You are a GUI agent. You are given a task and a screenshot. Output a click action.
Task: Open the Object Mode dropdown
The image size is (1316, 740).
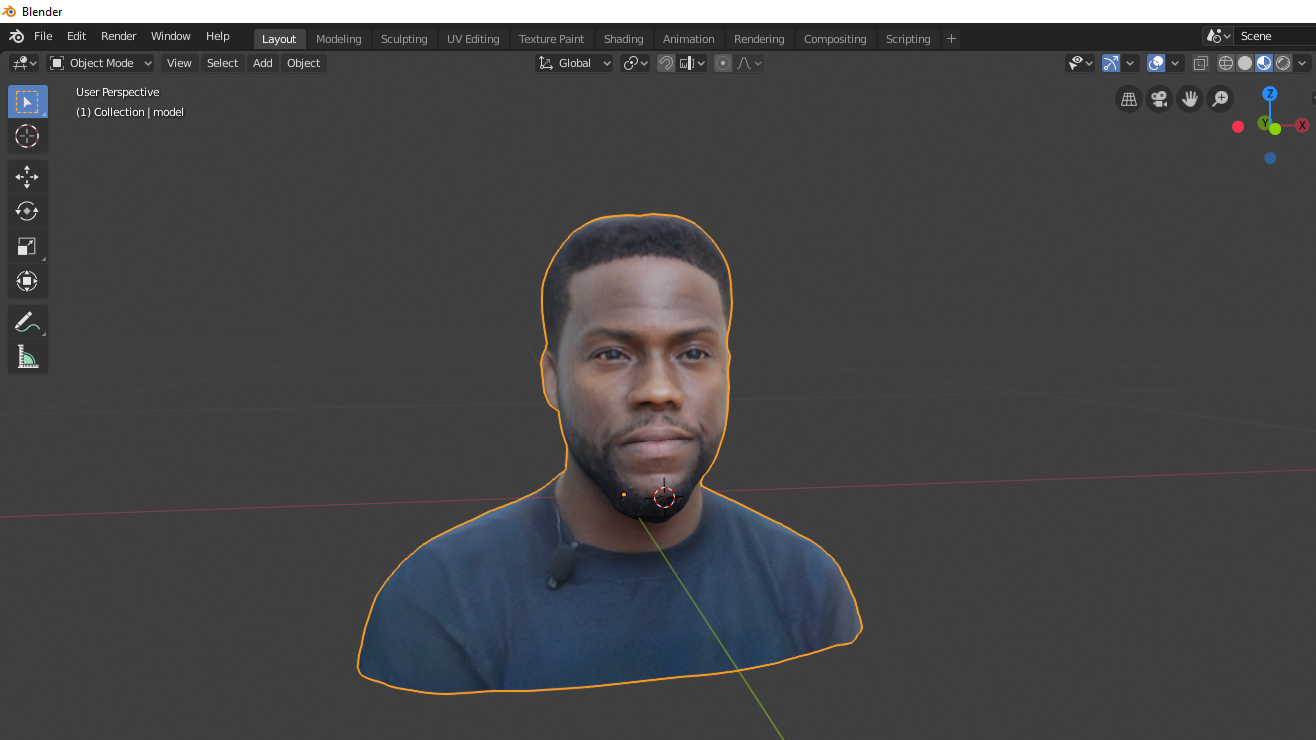click(101, 63)
